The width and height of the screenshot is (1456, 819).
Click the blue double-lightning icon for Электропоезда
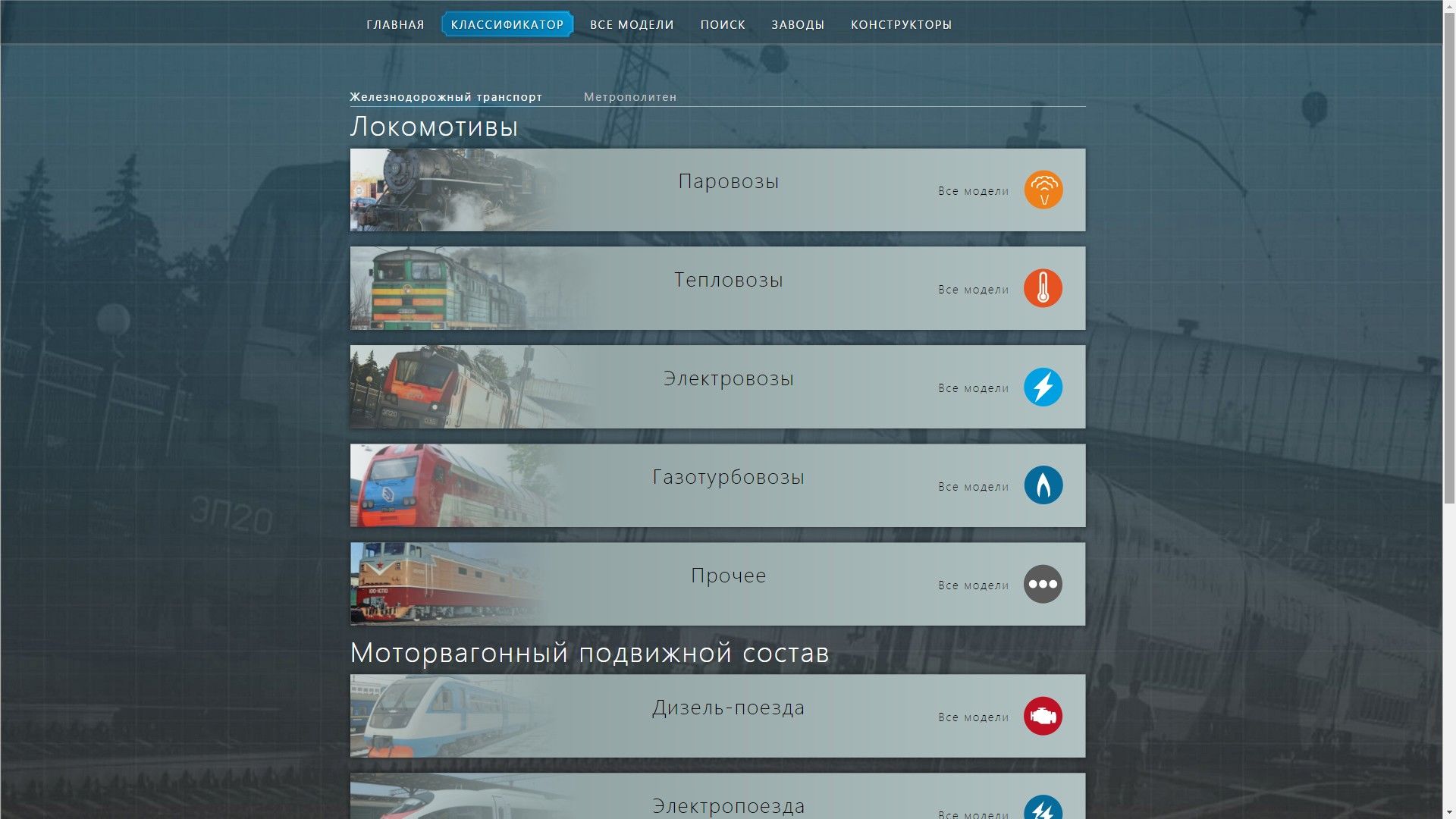(x=1043, y=807)
